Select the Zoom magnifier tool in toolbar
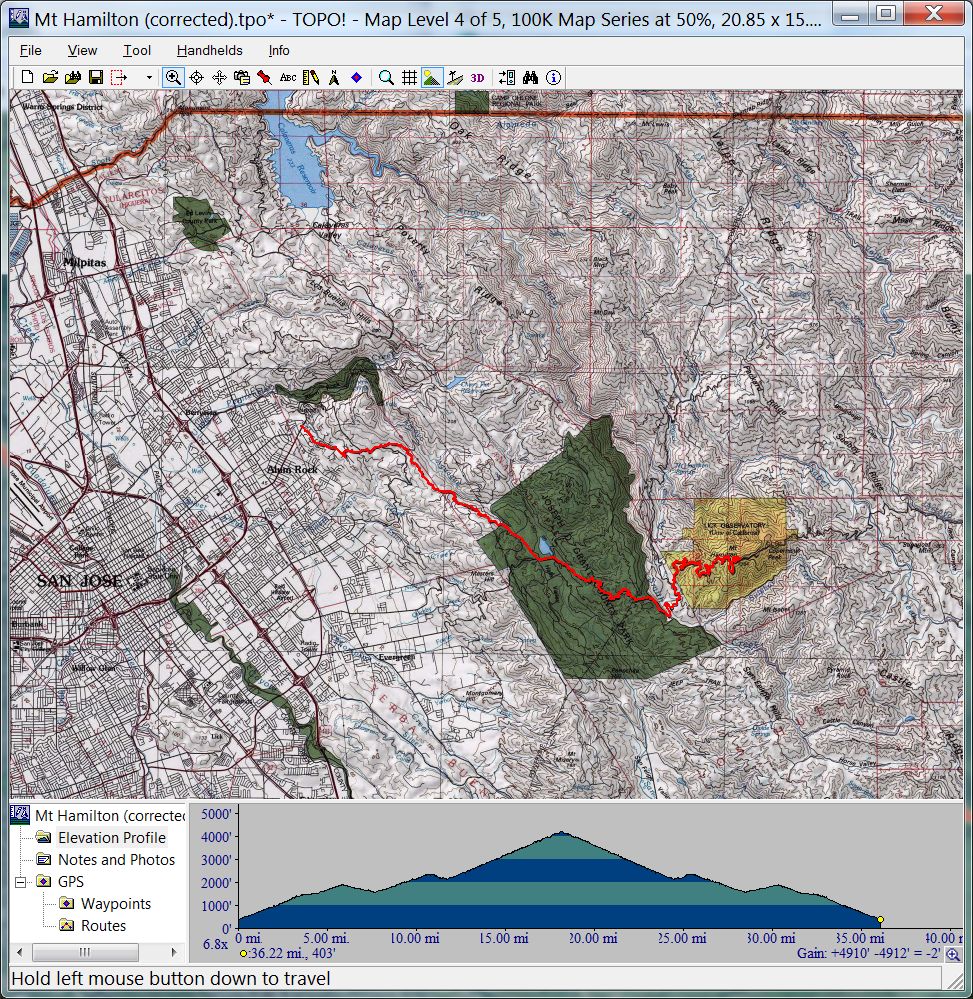 [173, 77]
